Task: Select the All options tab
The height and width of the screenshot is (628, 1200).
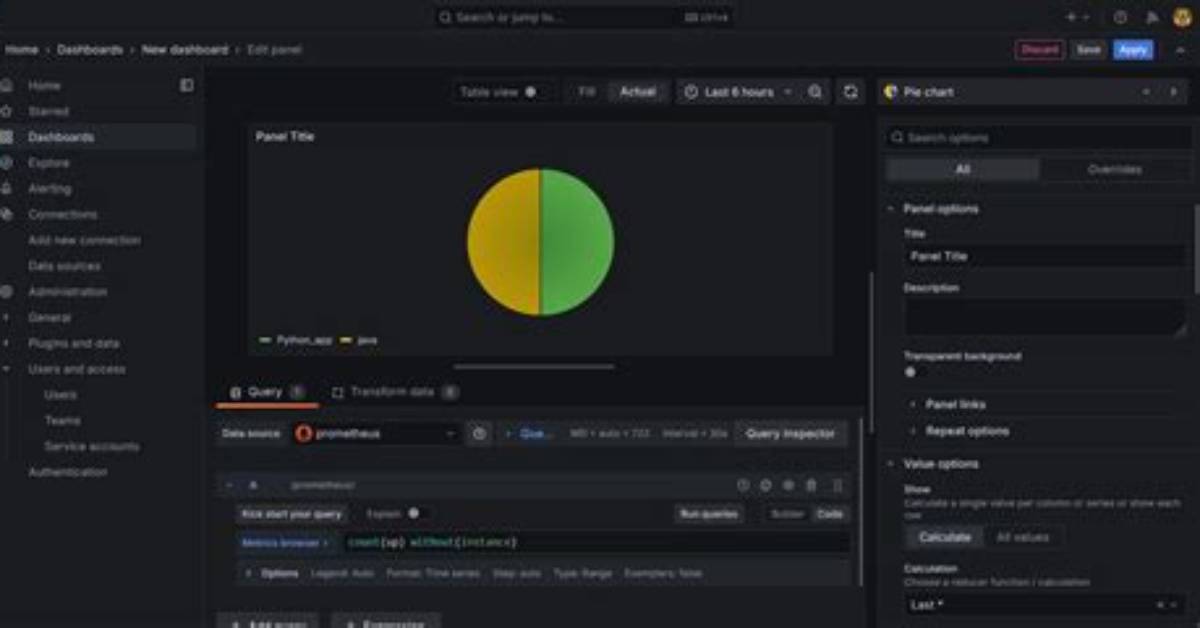Action: [963, 170]
